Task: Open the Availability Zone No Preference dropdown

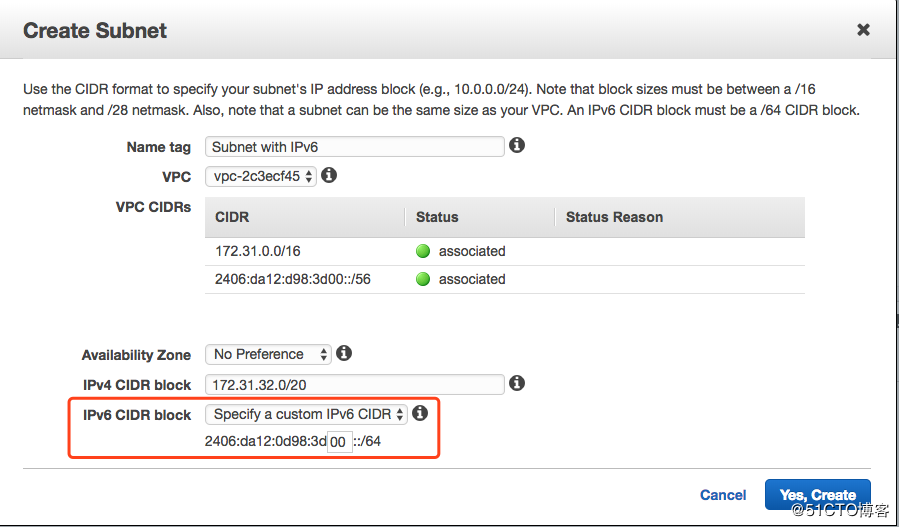Action: point(268,354)
